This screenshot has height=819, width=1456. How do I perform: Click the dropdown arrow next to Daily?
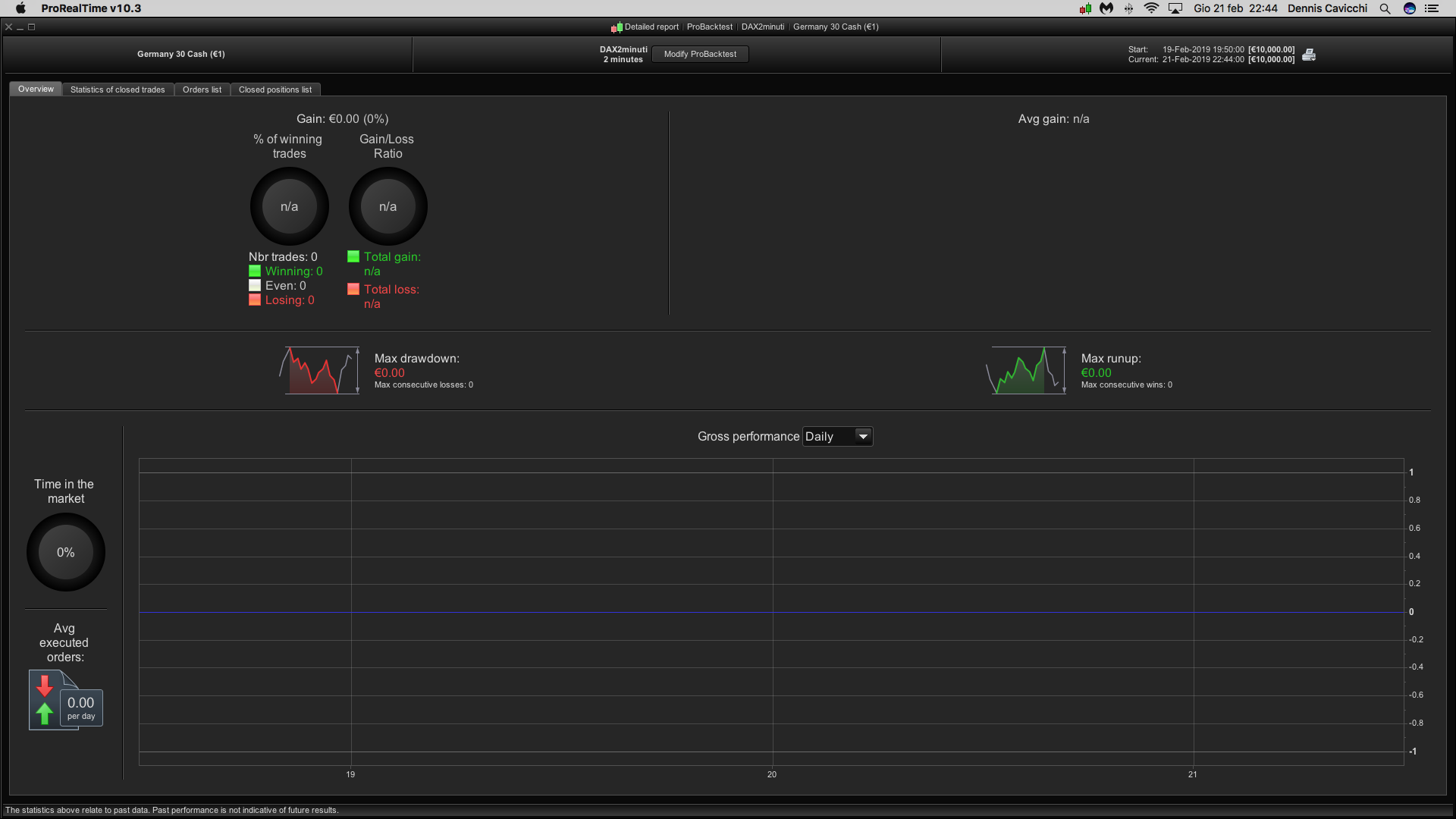863,437
